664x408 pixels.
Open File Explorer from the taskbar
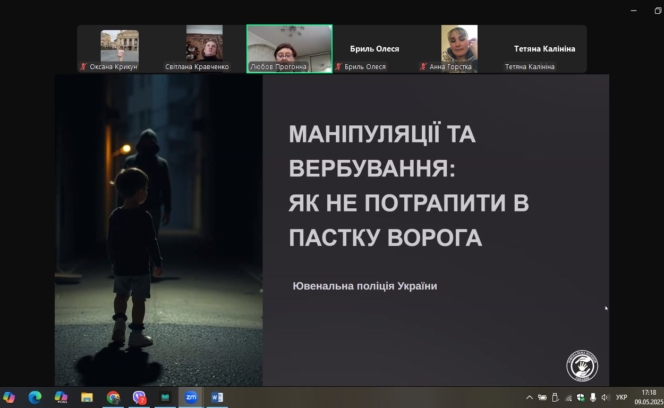87,397
